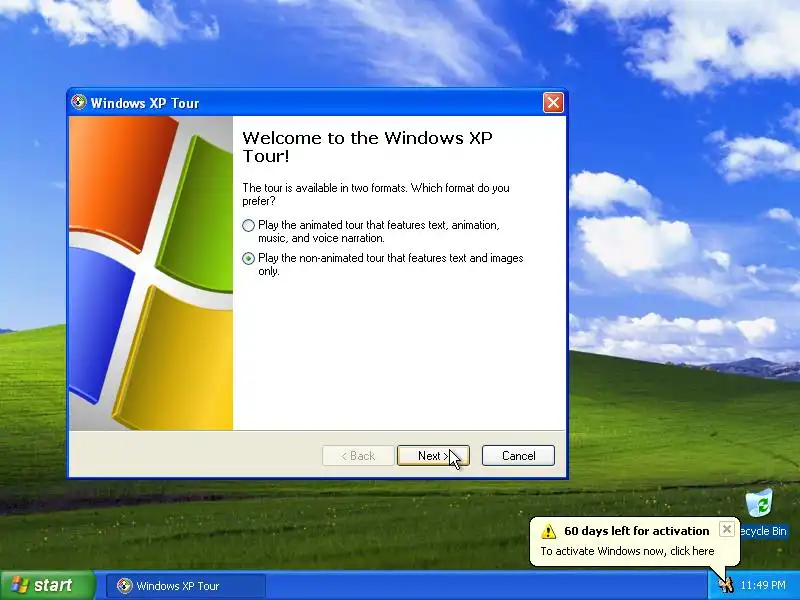Click the Windows flag logo image in dialog

click(x=151, y=273)
